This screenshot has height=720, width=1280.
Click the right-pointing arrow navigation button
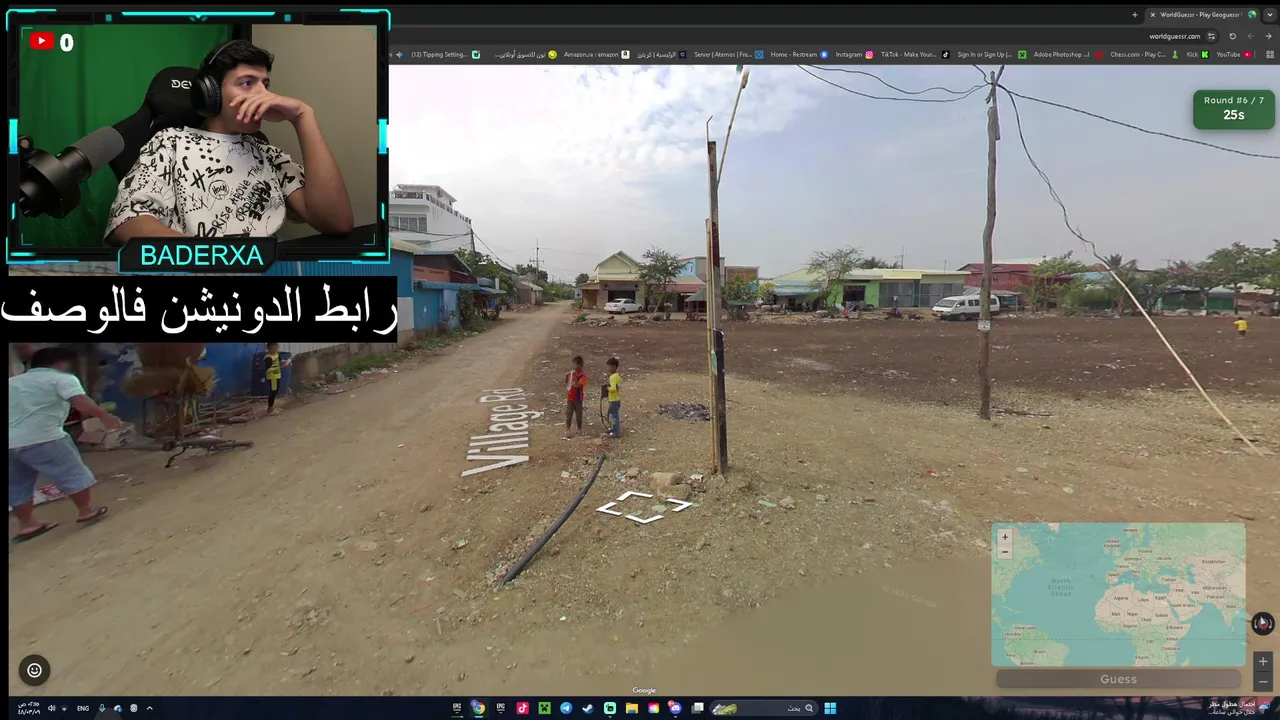[1268, 36]
